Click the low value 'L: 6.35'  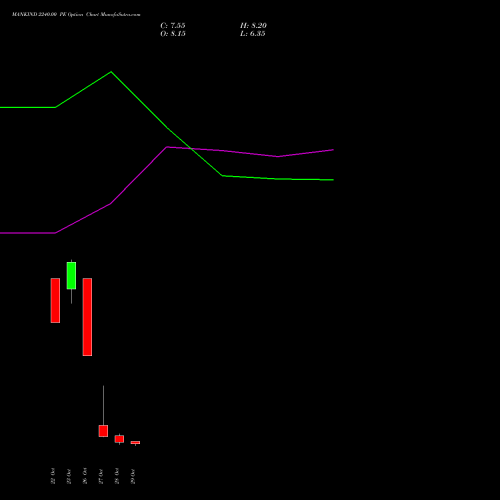pyautogui.click(x=253, y=34)
